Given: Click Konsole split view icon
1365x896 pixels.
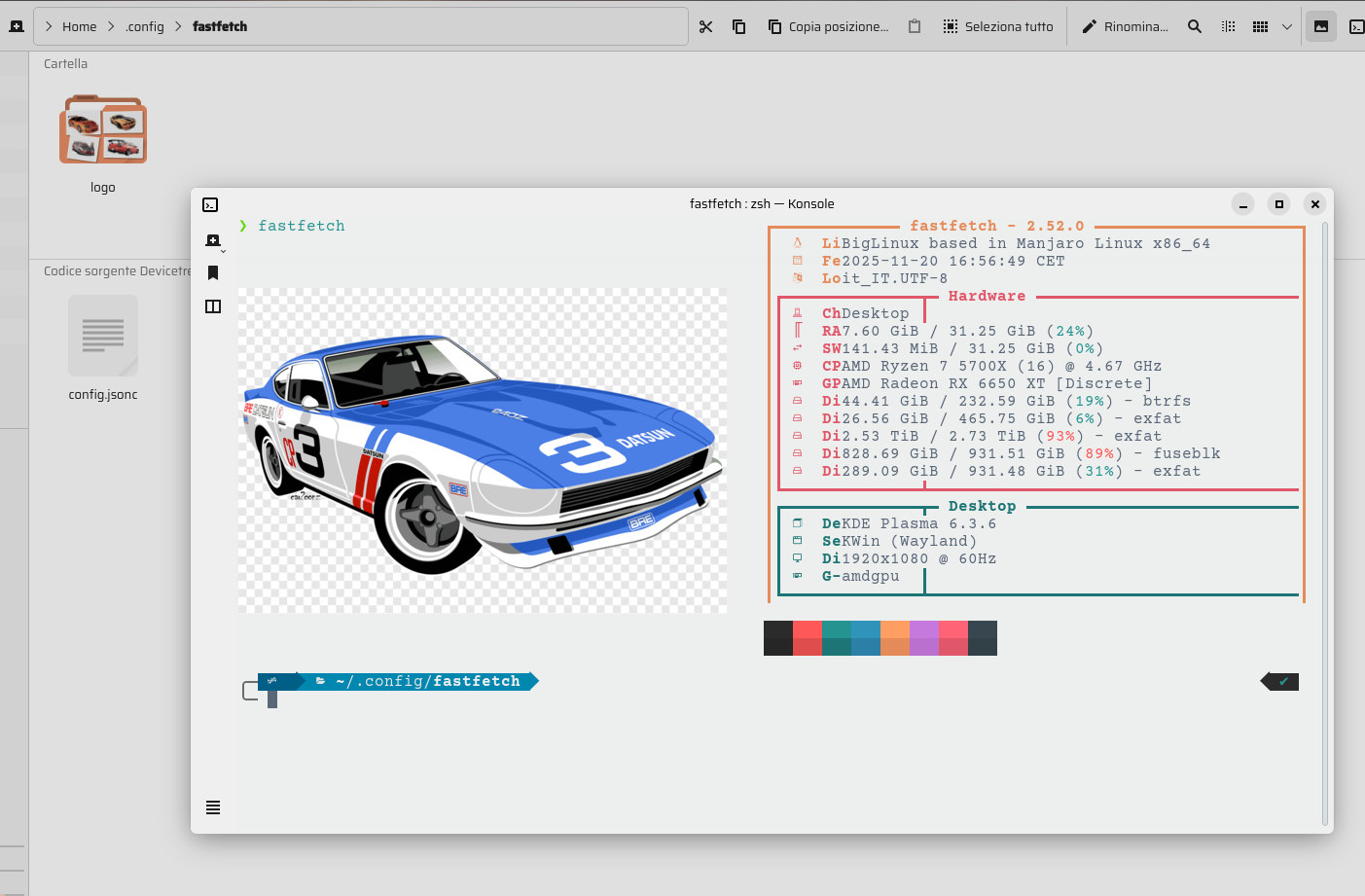Looking at the screenshot, I should (x=213, y=306).
